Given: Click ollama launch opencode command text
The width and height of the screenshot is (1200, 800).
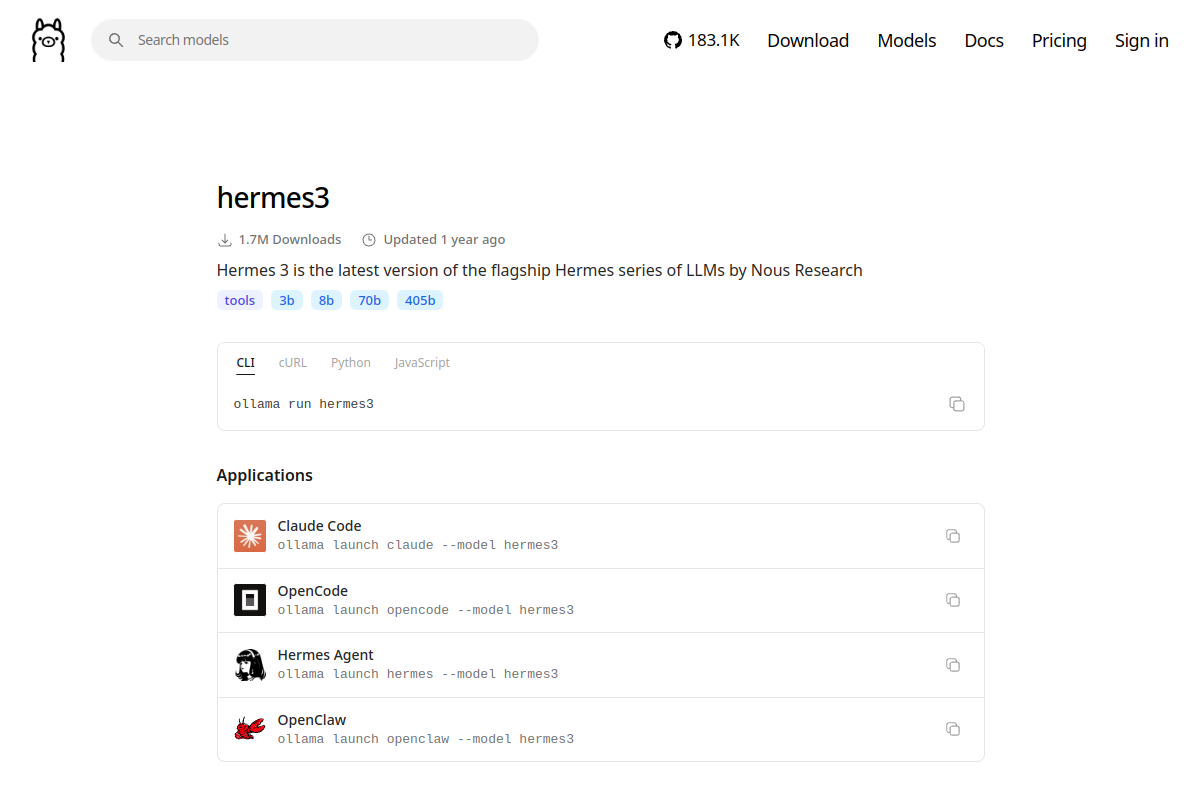Looking at the screenshot, I should (426, 610).
